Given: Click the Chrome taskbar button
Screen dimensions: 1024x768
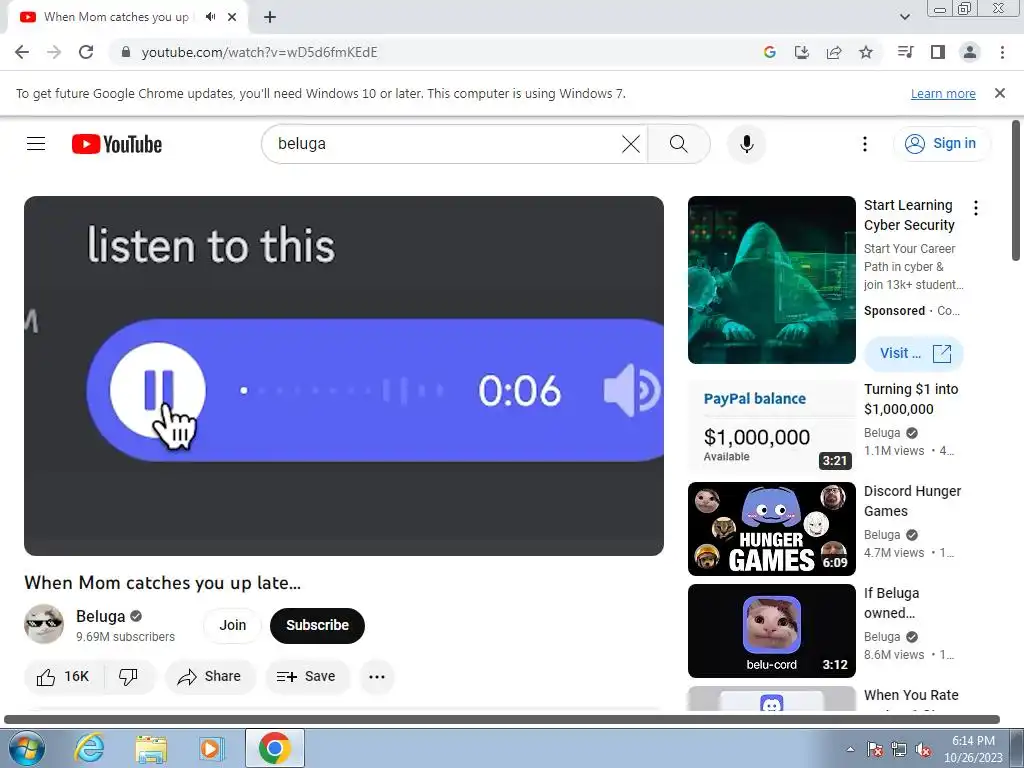Looking at the screenshot, I should pyautogui.click(x=274, y=748).
